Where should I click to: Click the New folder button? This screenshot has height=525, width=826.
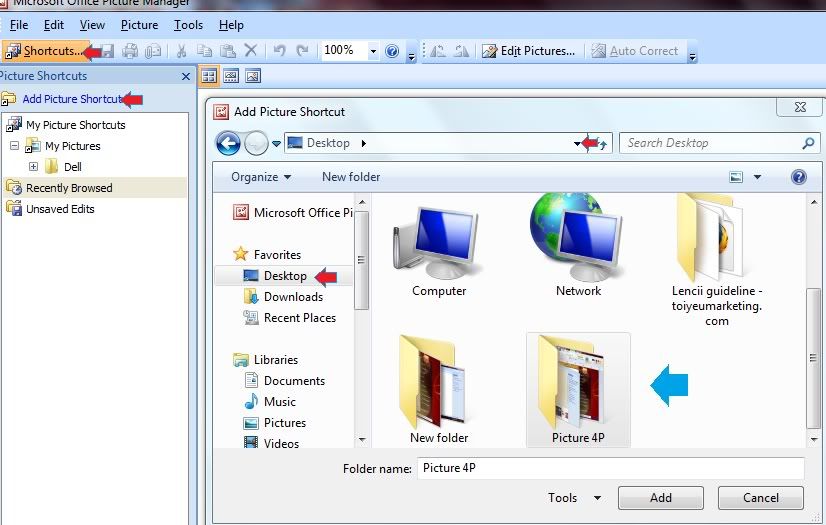coord(351,177)
